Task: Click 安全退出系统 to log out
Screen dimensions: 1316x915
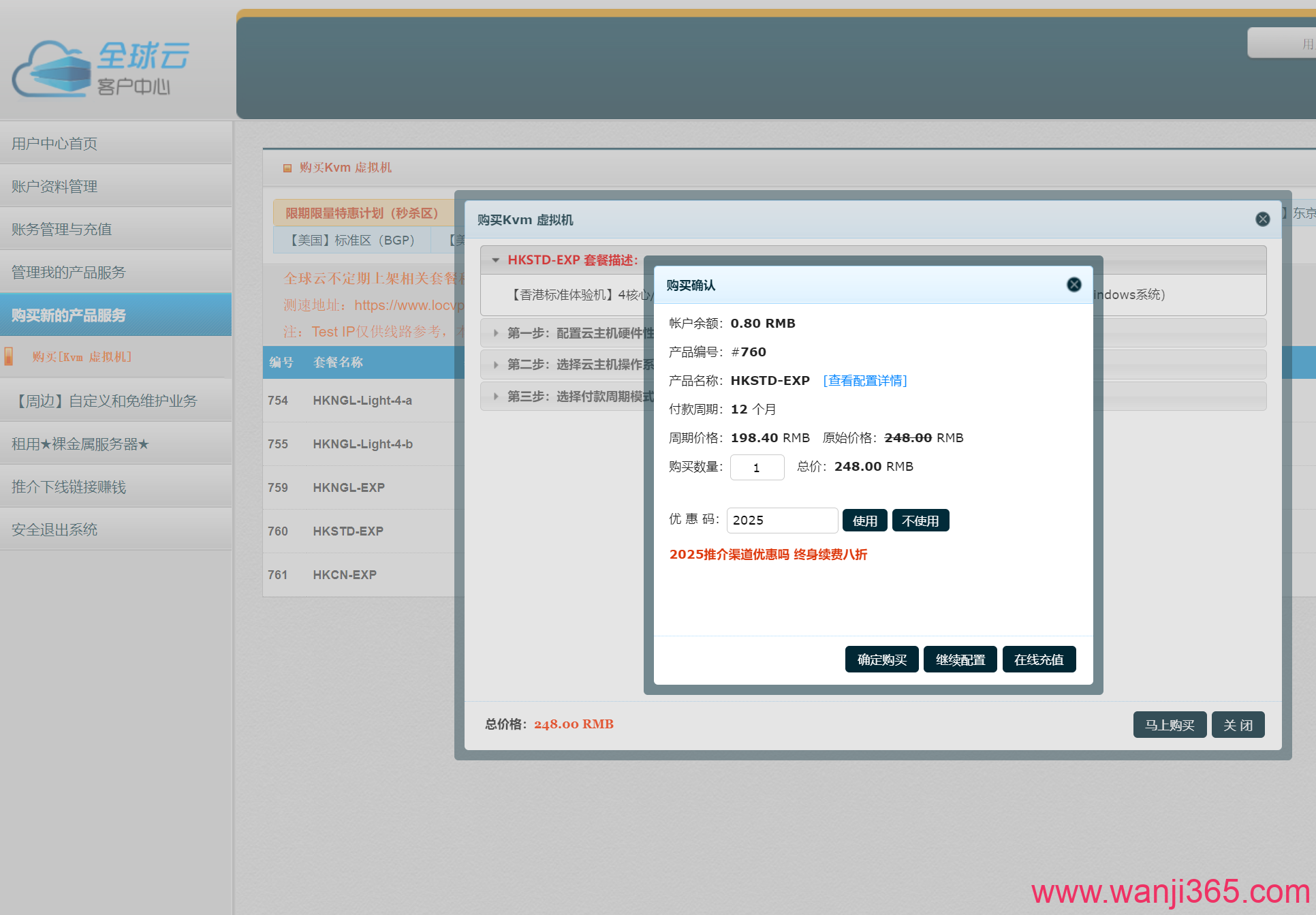Action: (116, 529)
